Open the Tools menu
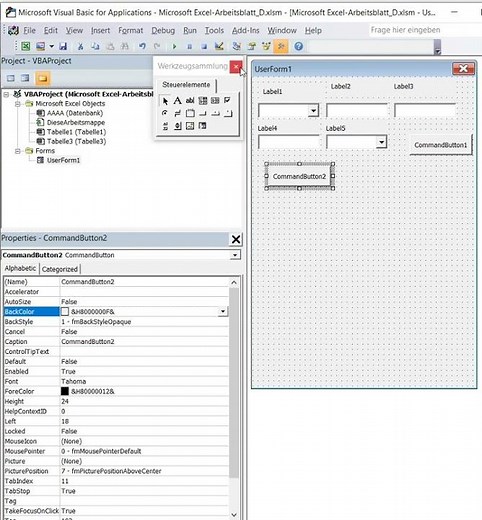Screen dimensions: 482x520 (214, 30)
